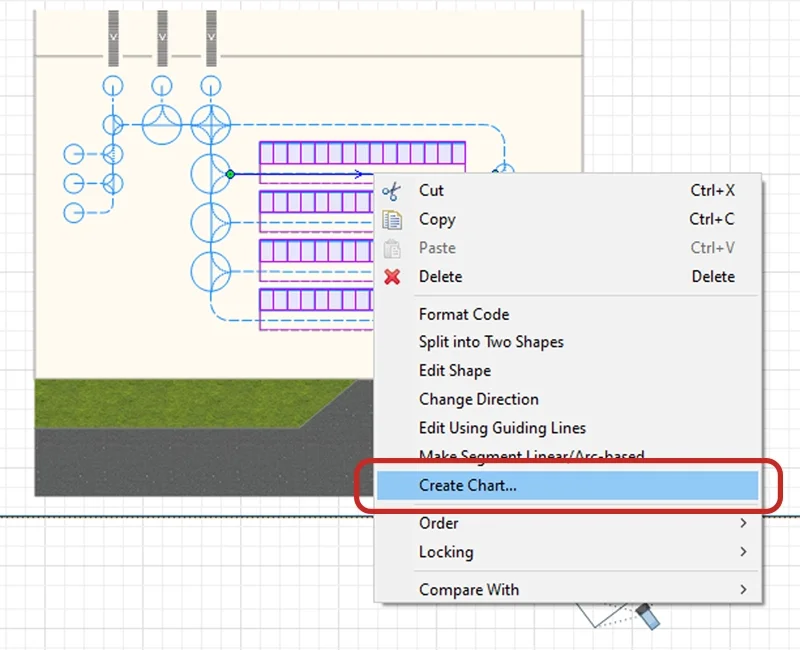Click the grayed Paste clipboard icon
800x650 pixels.
click(394, 247)
